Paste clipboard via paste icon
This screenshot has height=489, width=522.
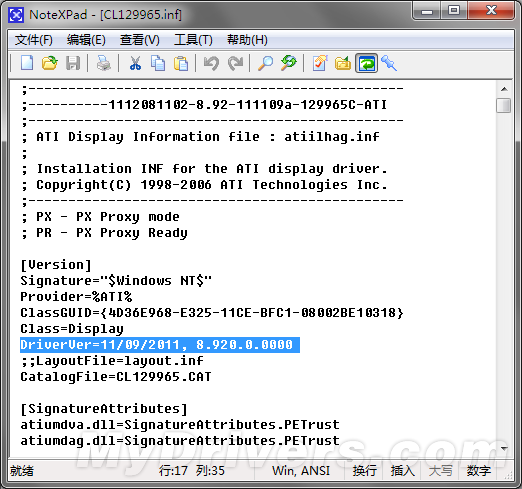point(181,63)
